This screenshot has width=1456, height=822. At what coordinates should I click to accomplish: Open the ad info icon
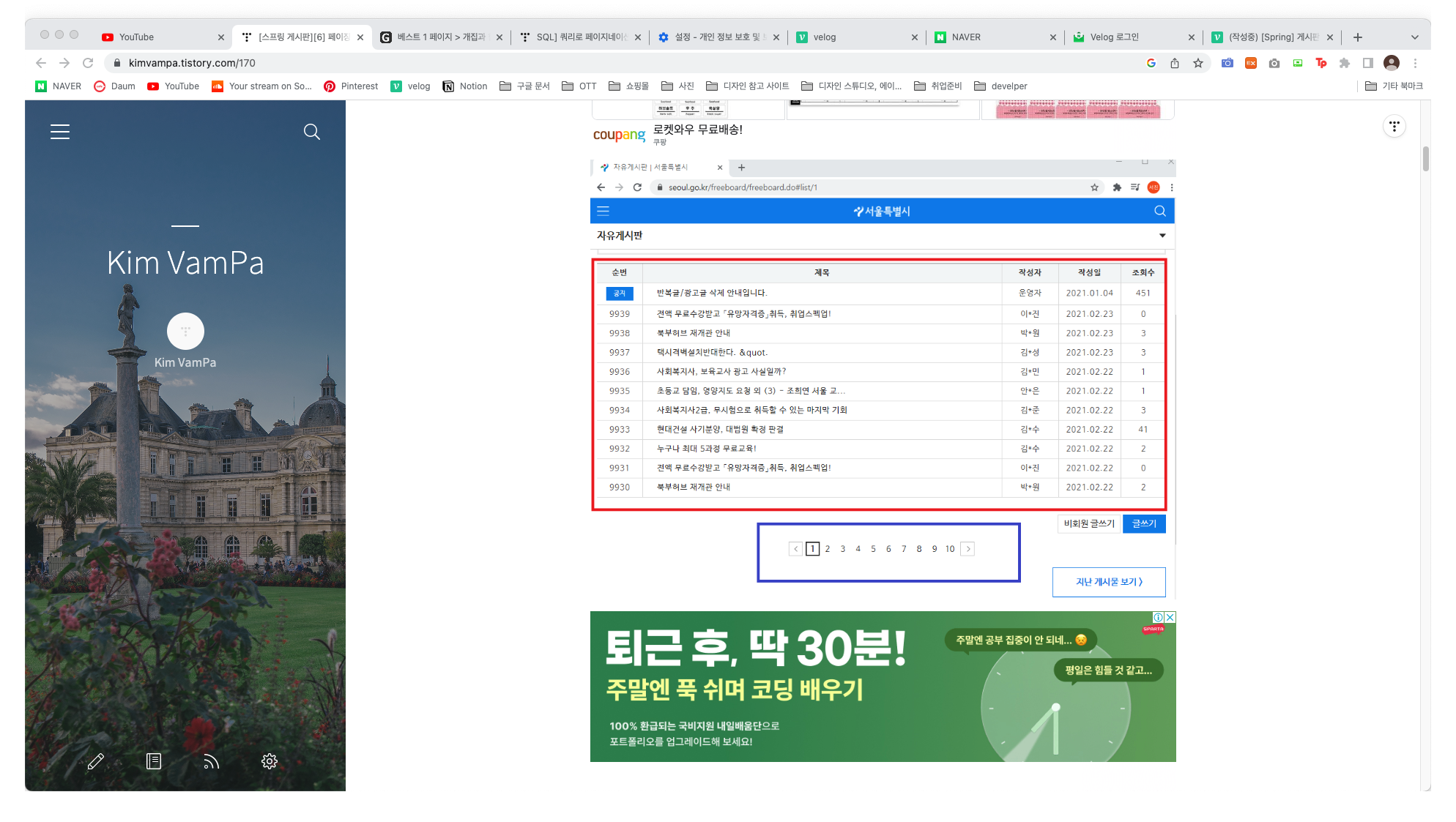(1159, 617)
